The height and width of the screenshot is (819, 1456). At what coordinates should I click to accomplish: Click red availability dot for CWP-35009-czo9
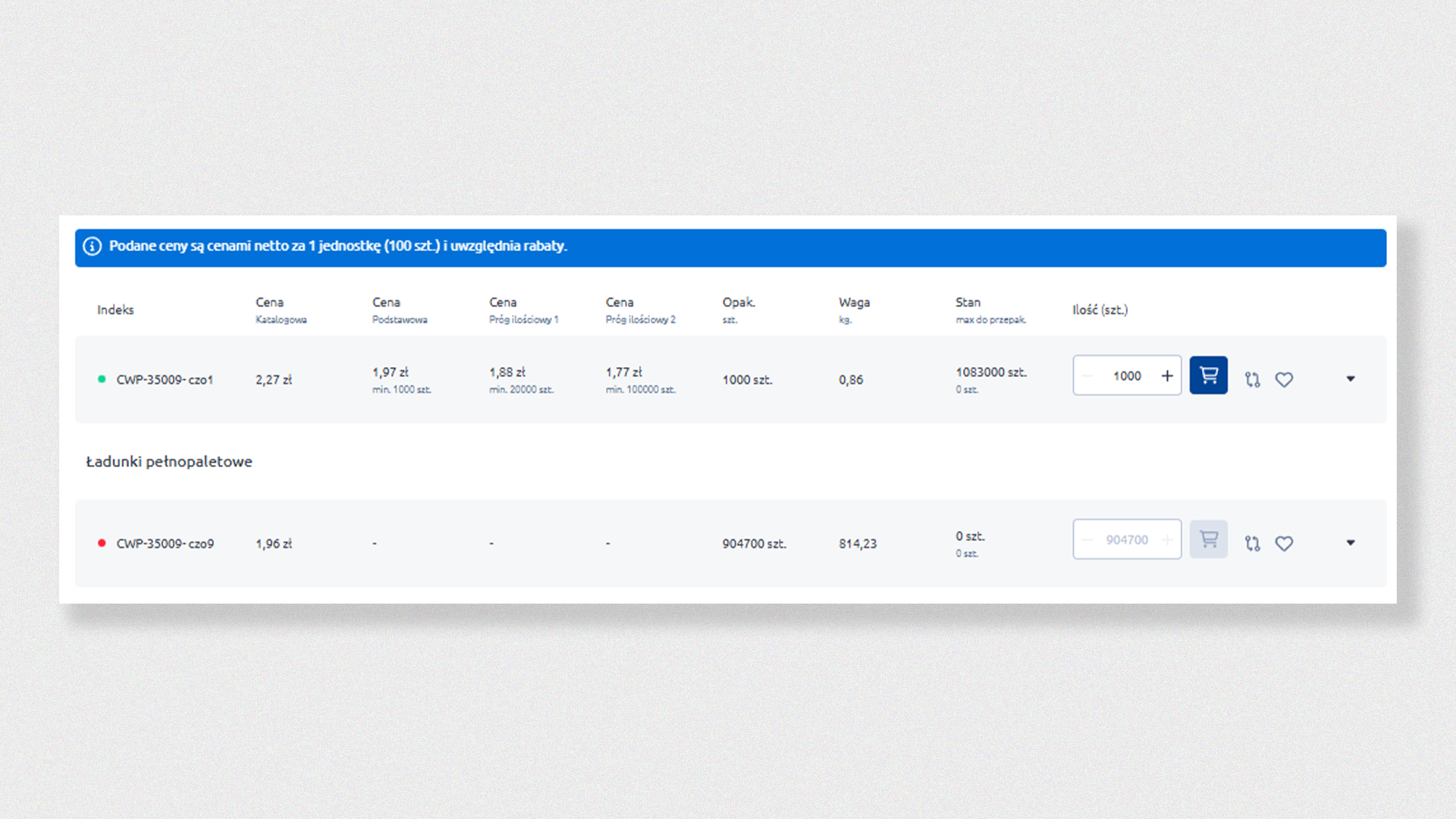102,543
